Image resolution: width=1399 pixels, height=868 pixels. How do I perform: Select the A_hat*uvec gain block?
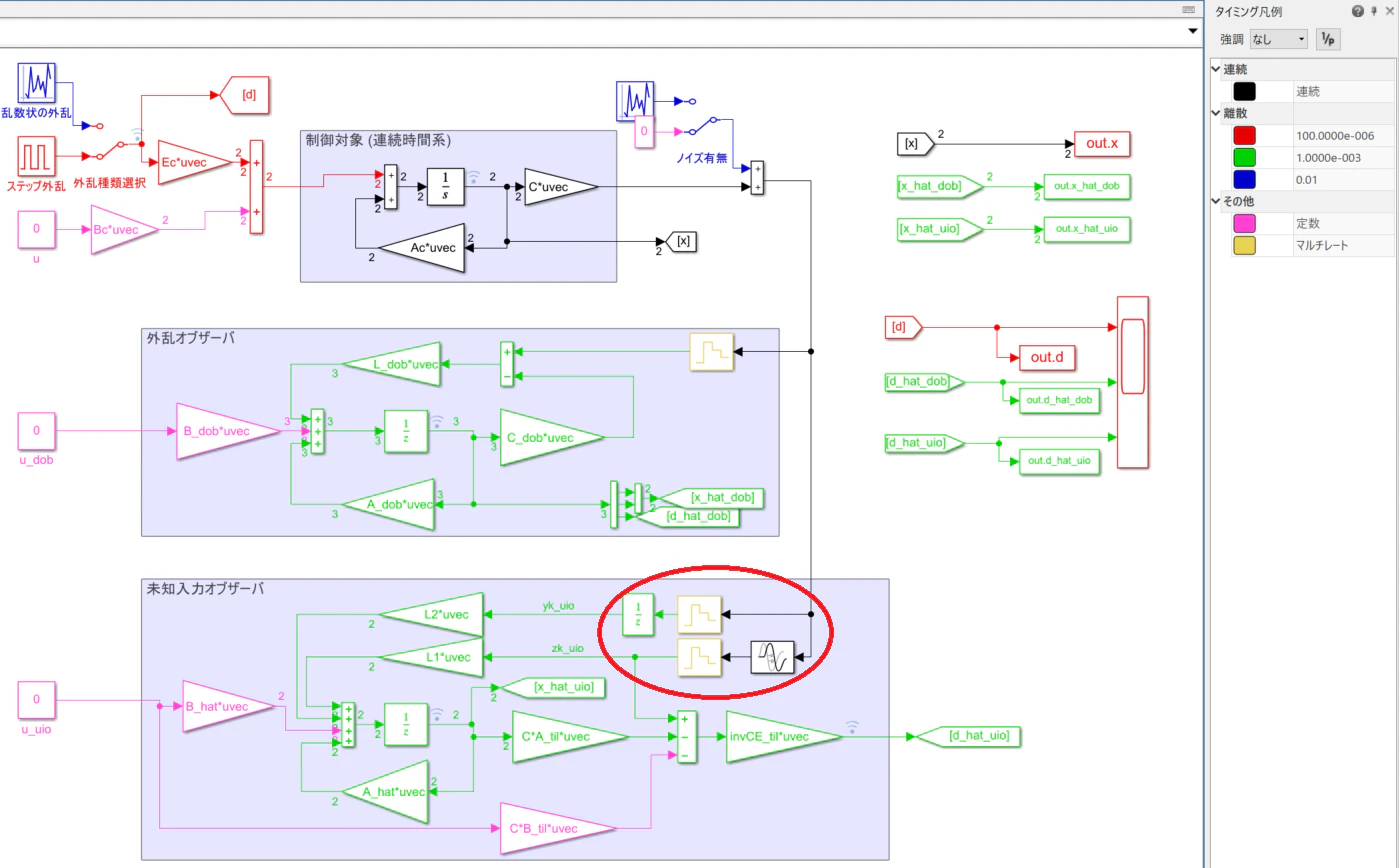coord(385,791)
